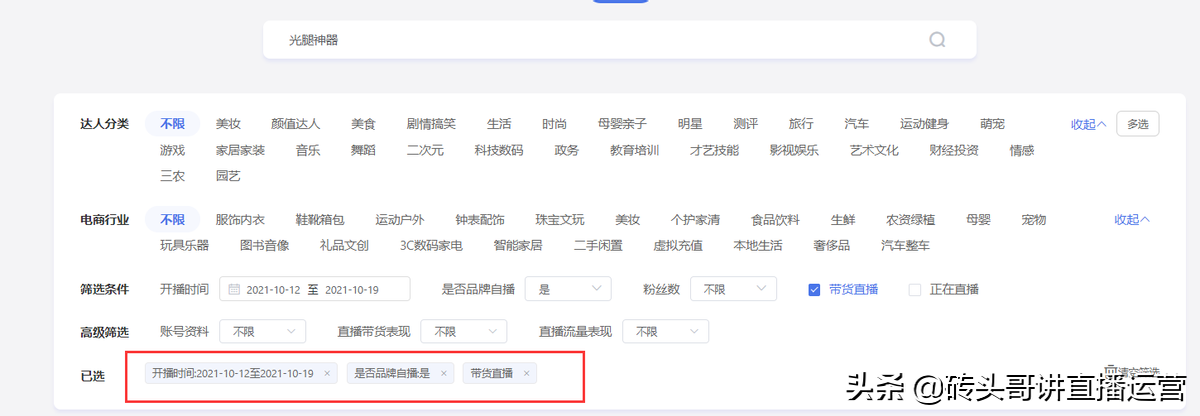
Task: Collapse the 电商行业 section via 收起
Action: (1132, 220)
